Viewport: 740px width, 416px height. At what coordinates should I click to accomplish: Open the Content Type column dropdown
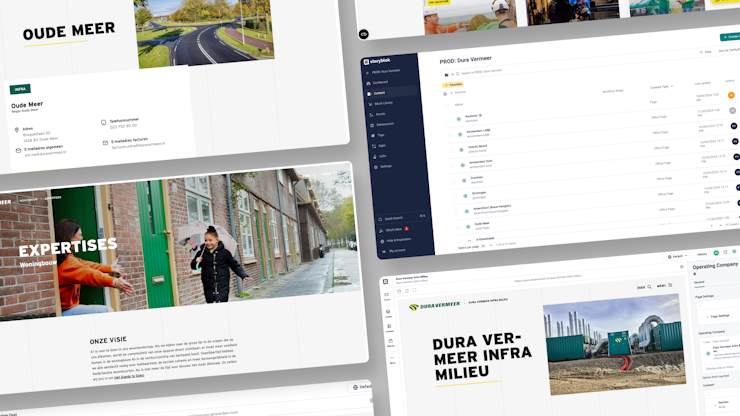coord(662,87)
